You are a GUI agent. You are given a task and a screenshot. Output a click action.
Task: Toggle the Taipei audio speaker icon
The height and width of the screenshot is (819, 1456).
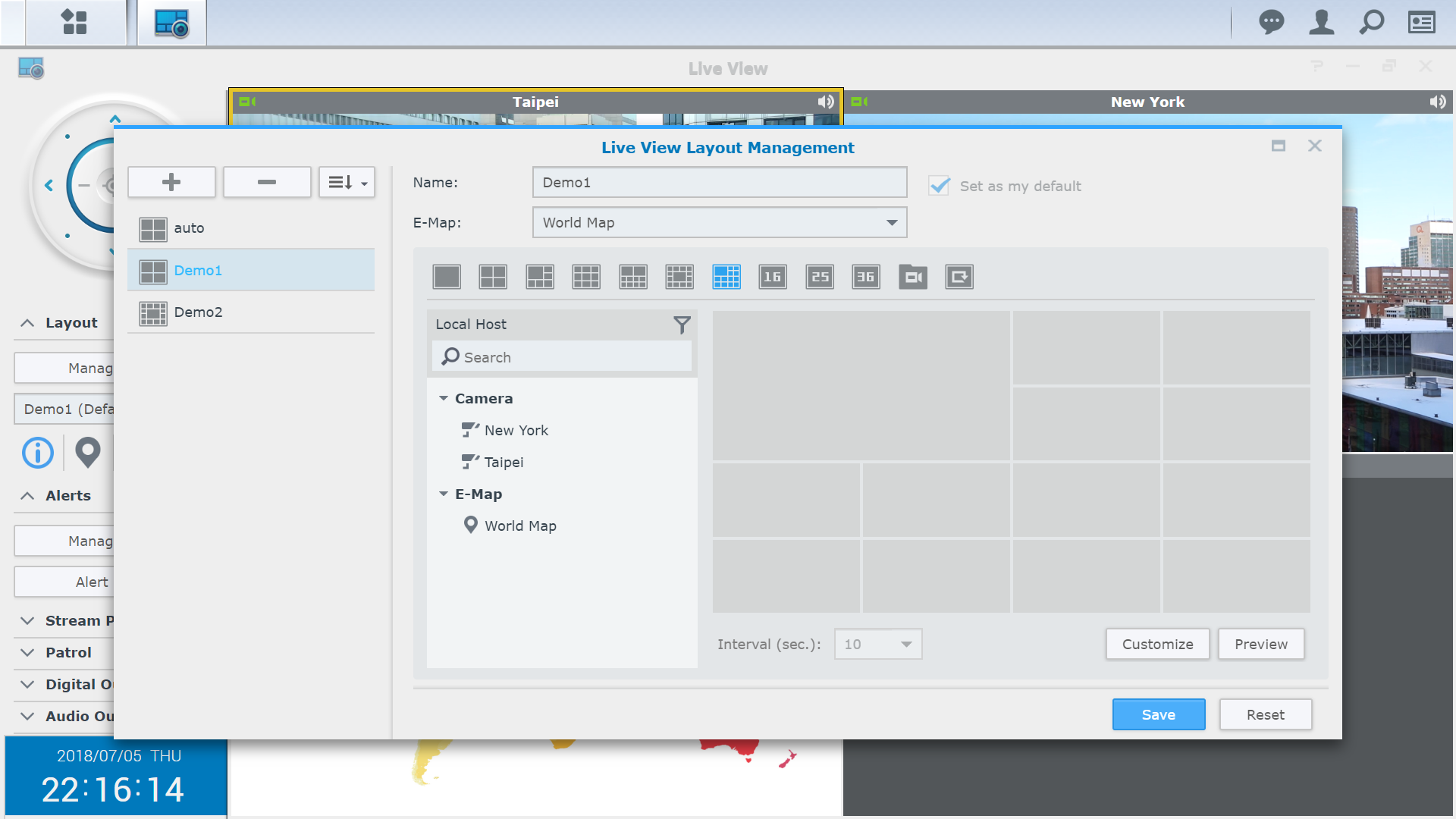[x=826, y=102]
